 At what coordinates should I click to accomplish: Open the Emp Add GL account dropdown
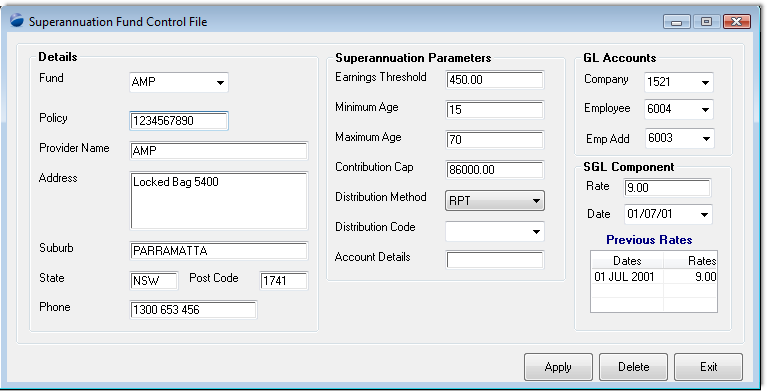[x=679, y=138]
